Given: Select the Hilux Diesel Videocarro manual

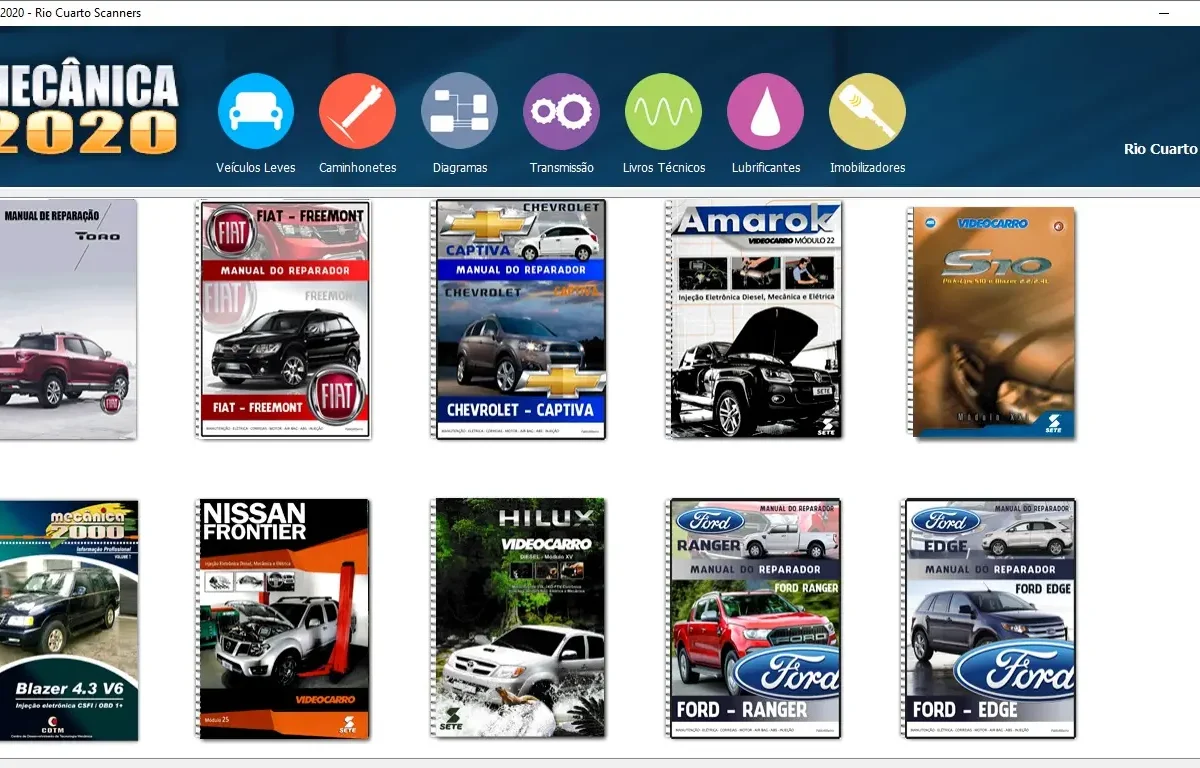Looking at the screenshot, I should click(518, 618).
